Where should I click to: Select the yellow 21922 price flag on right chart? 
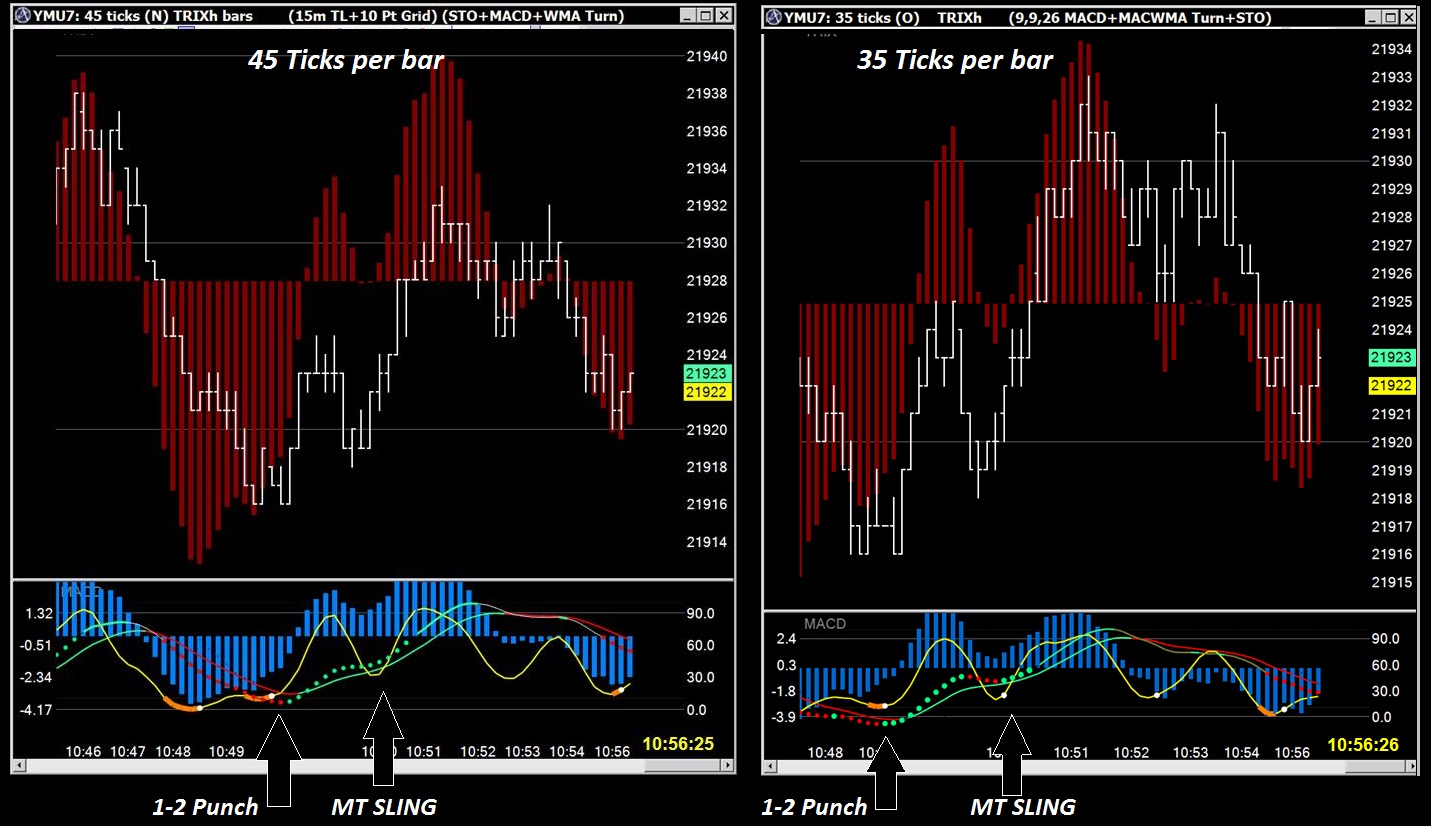pyautogui.click(x=1391, y=384)
